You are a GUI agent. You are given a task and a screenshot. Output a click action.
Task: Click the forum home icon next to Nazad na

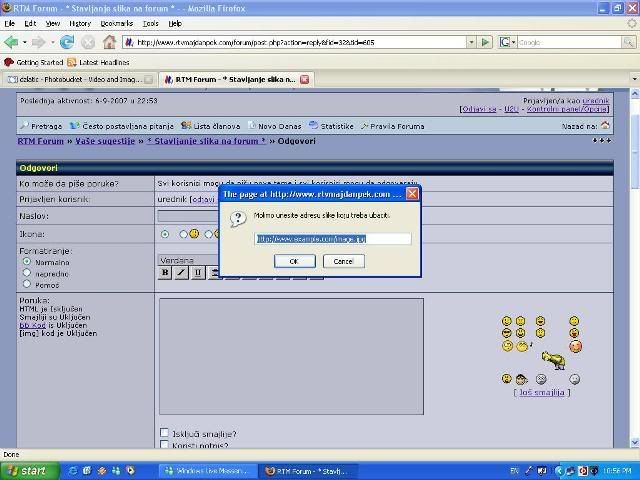pyautogui.click(x=605, y=125)
